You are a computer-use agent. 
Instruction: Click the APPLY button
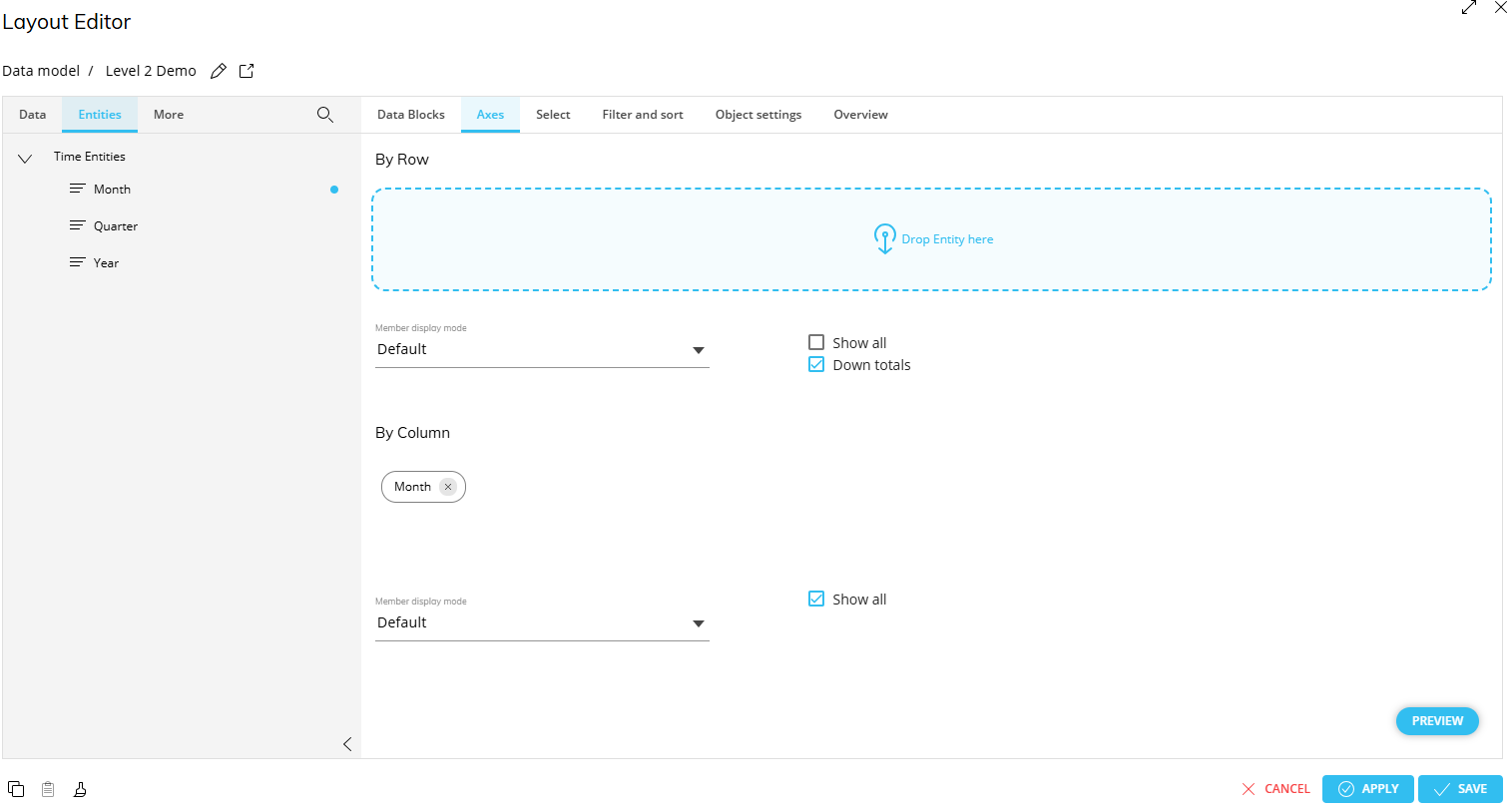1368,789
